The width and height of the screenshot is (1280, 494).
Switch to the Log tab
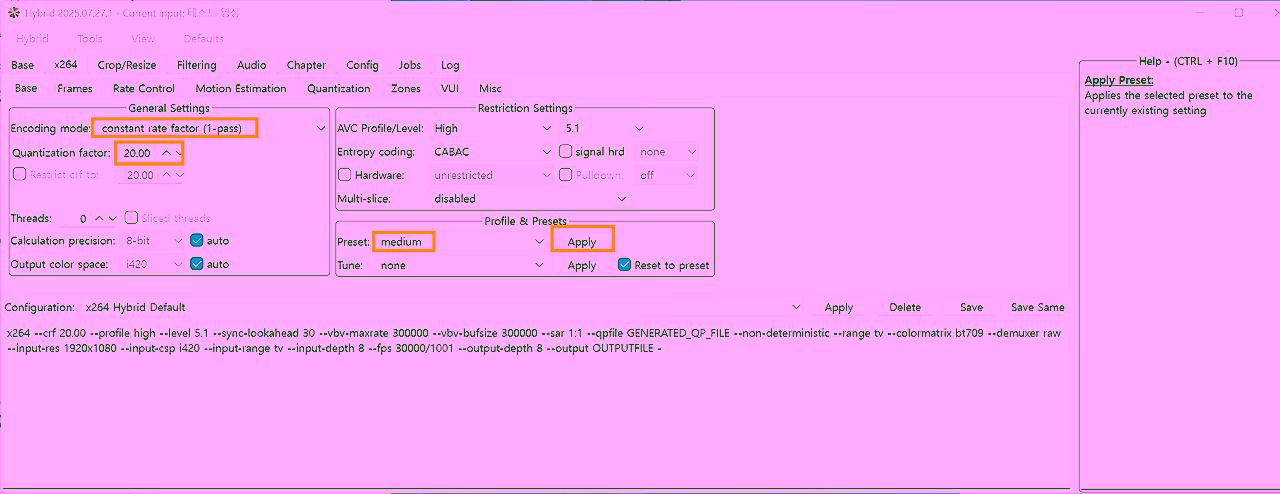pyautogui.click(x=451, y=65)
